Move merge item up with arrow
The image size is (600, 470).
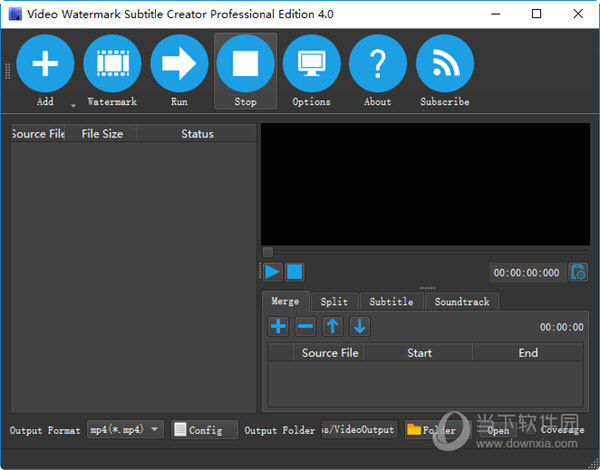pyautogui.click(x=333, y=326)
